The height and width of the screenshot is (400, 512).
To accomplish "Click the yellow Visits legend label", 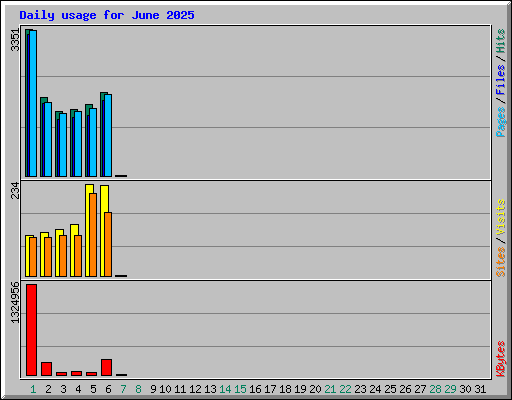I will [500, 217].
